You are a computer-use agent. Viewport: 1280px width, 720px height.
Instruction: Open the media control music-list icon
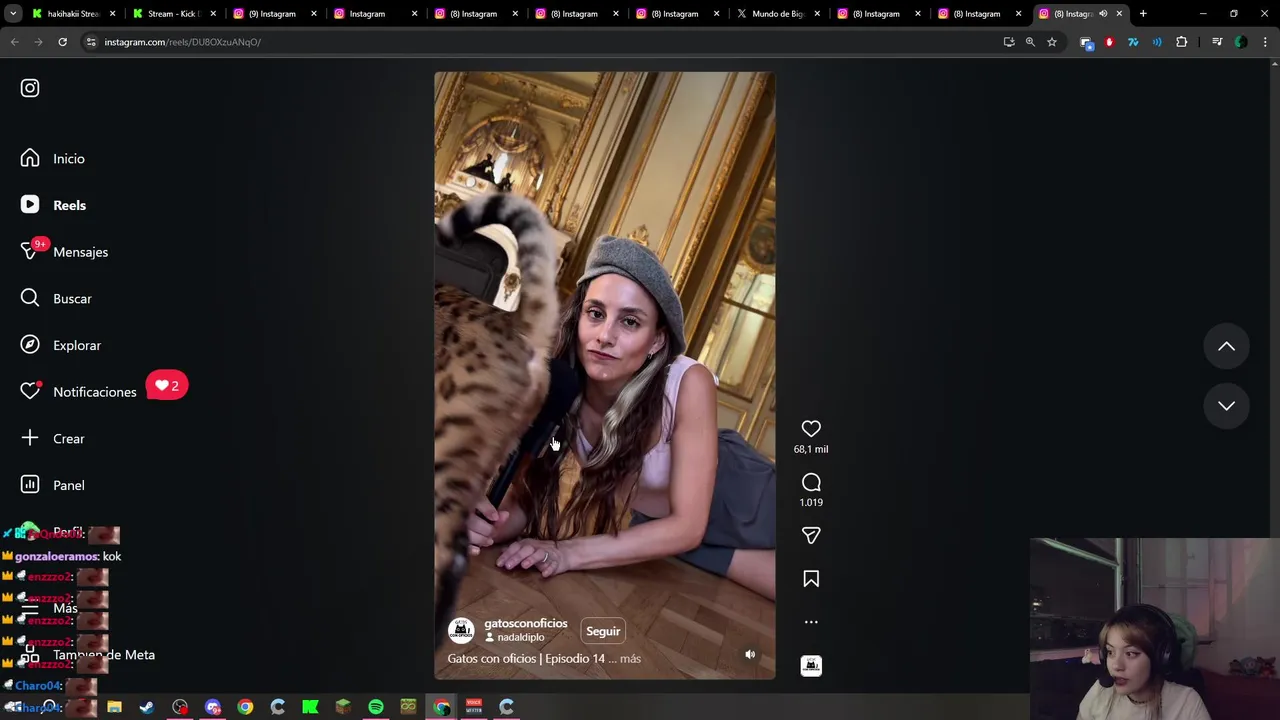tap(1217, 42)
